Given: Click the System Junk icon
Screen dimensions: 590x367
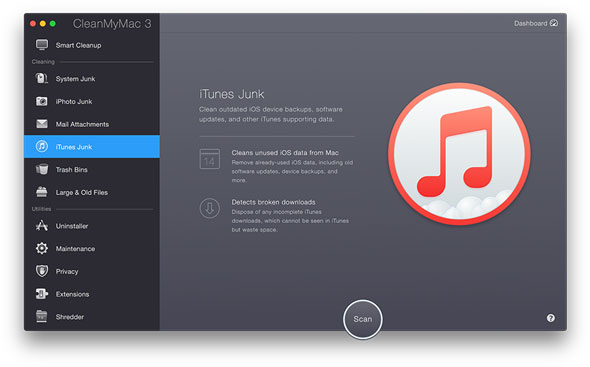Looking at the screenshot, I should [41, 78].
